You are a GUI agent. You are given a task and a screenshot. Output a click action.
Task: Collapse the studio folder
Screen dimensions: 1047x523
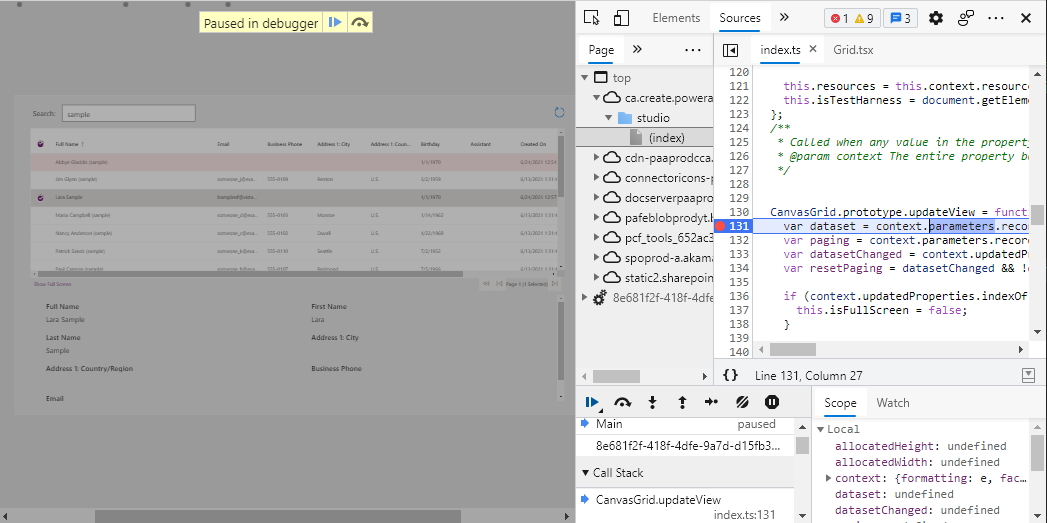tap(608, 118)
